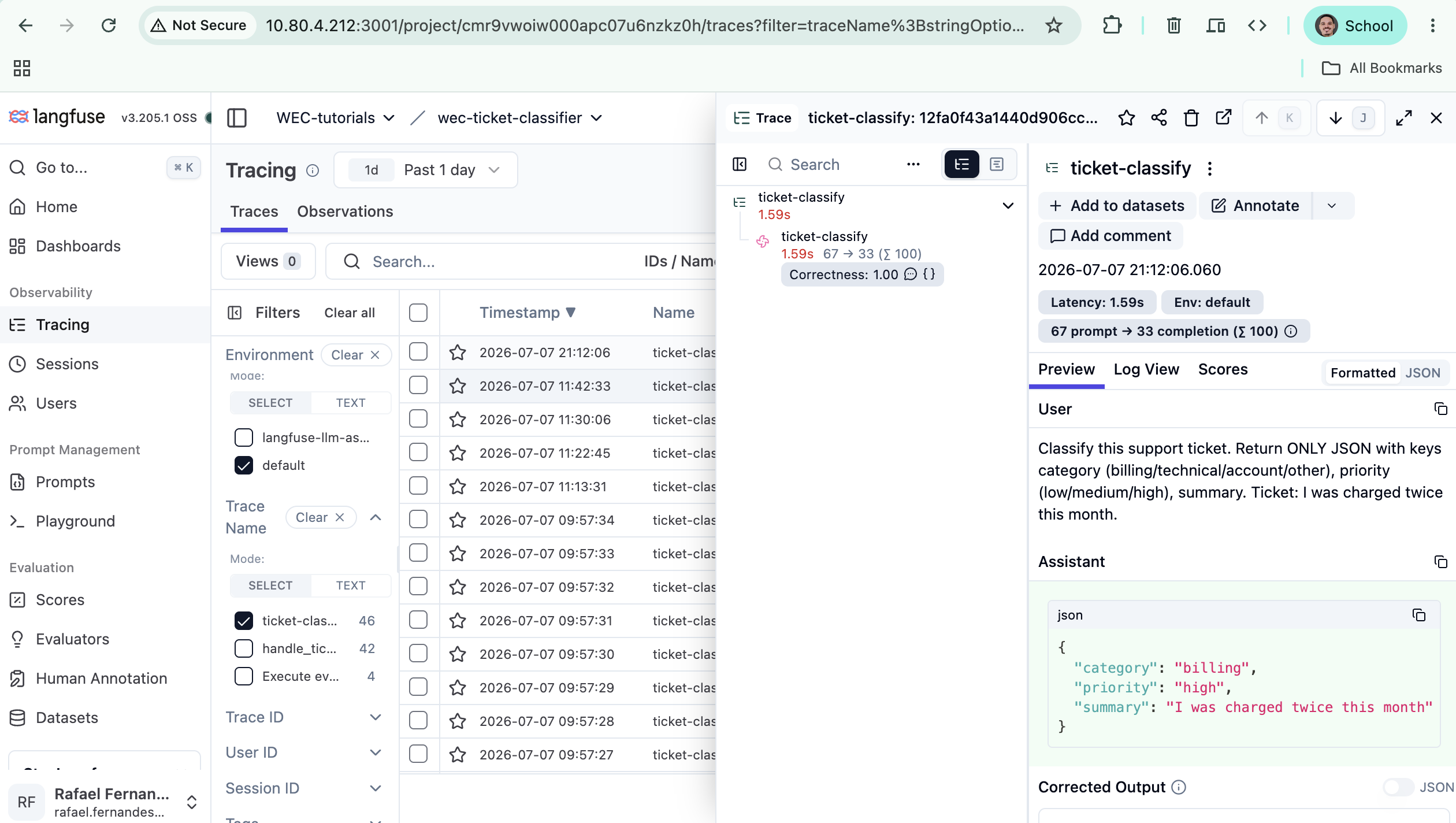The width and height of the screenshot is (1456, 823).
Task: Toggle the left sidebar panel
Action: pyautogui.click(x=237, y=118)
